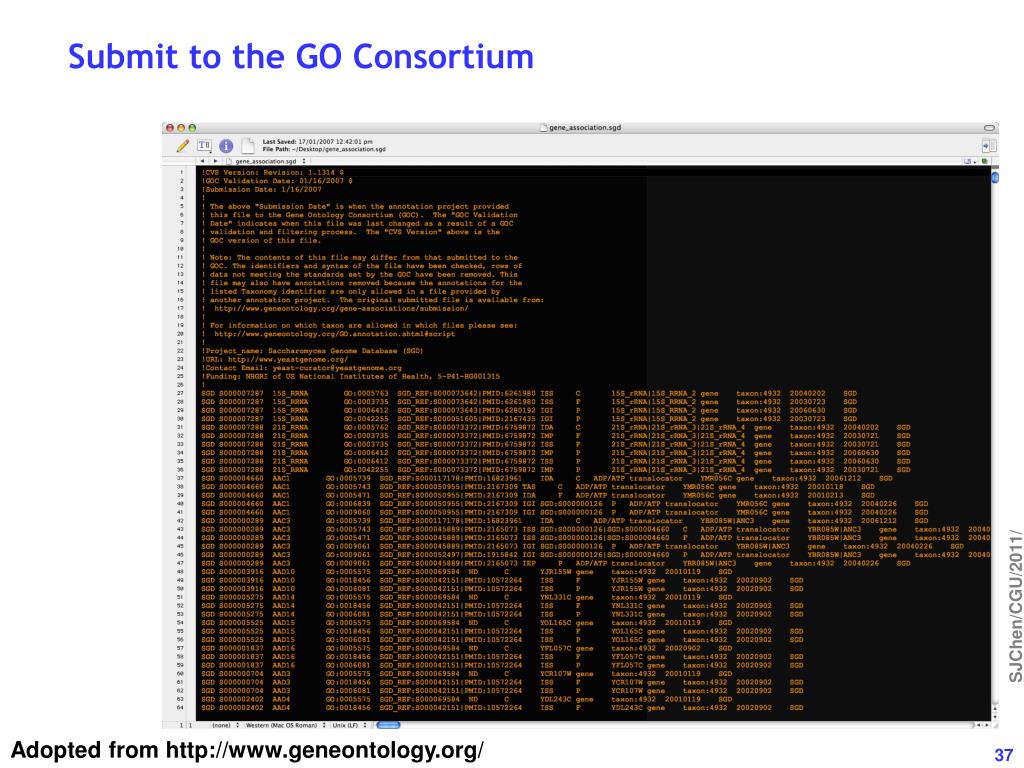The height and width of the screenshot is (768, 1024).
Task: Click the line number 27 in the gutter
Action: pyautogui.click(x=181, y=394)
